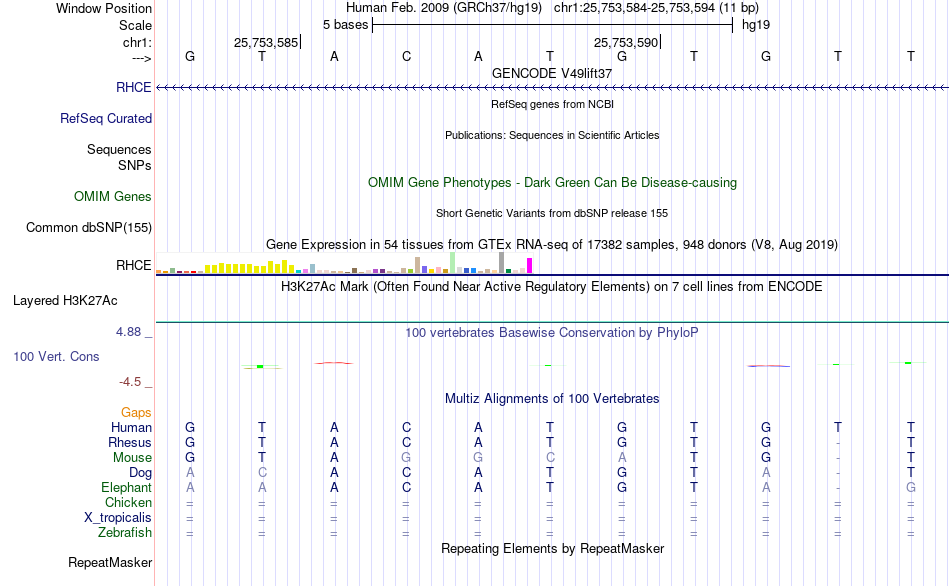The width and height of the screenshot is (950, 586).
Task: Click the 5 bases scale bar
Action: pos(552,25)
